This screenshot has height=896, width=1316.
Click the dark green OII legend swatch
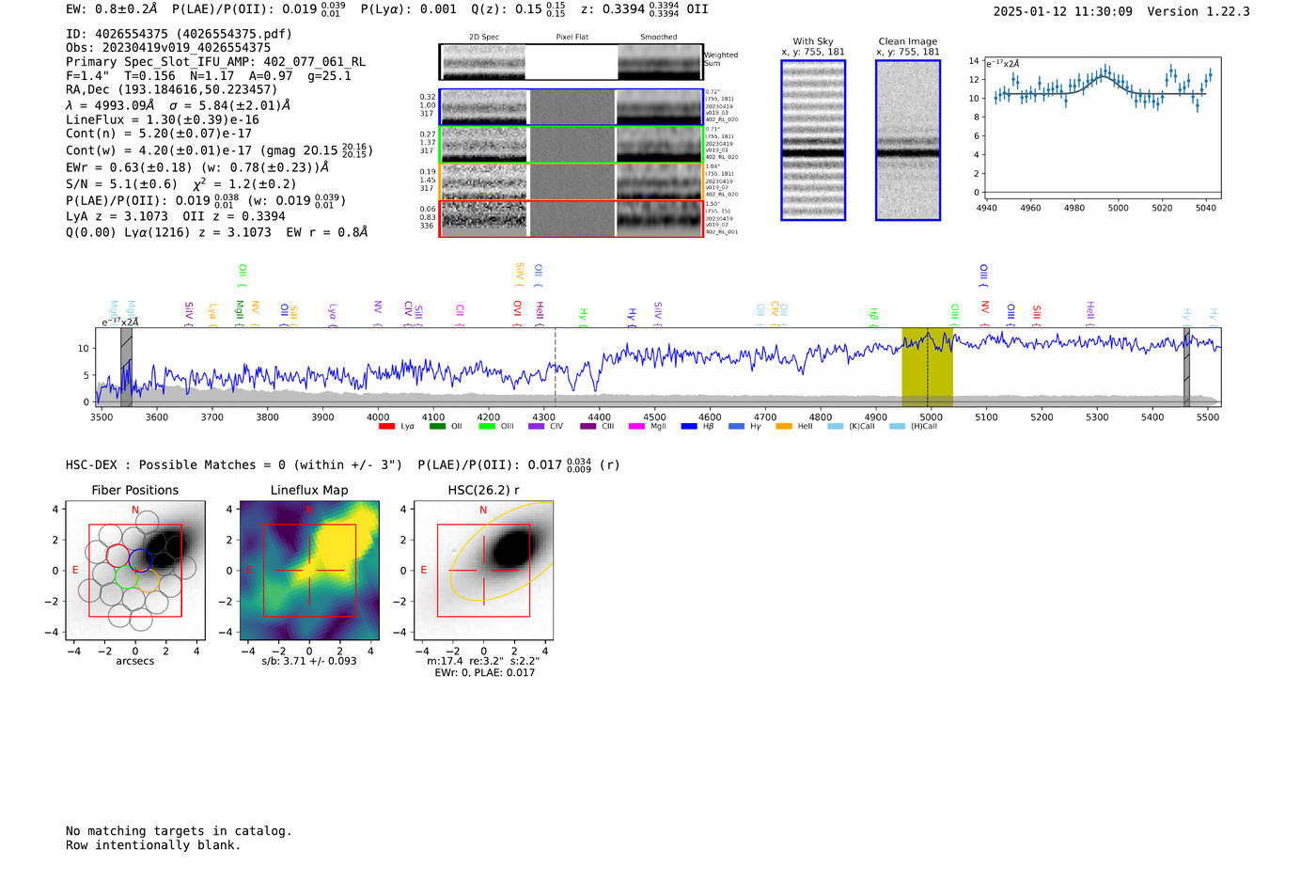pos(437,427)
